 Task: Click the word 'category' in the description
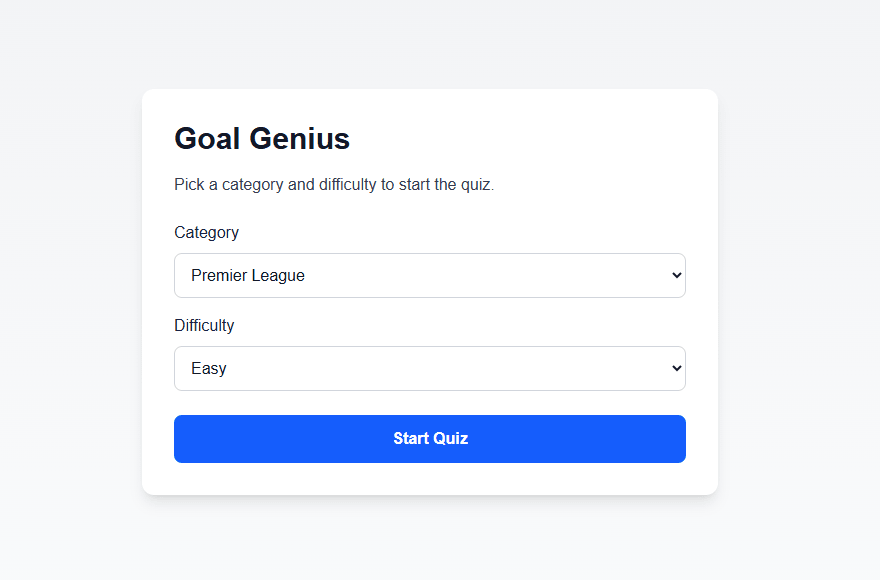click(252, 185)
